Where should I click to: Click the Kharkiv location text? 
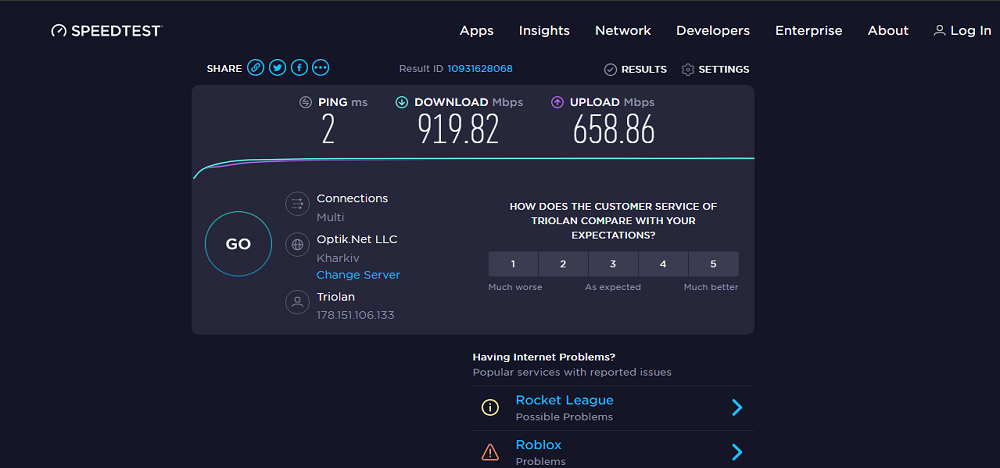(338, 258)
